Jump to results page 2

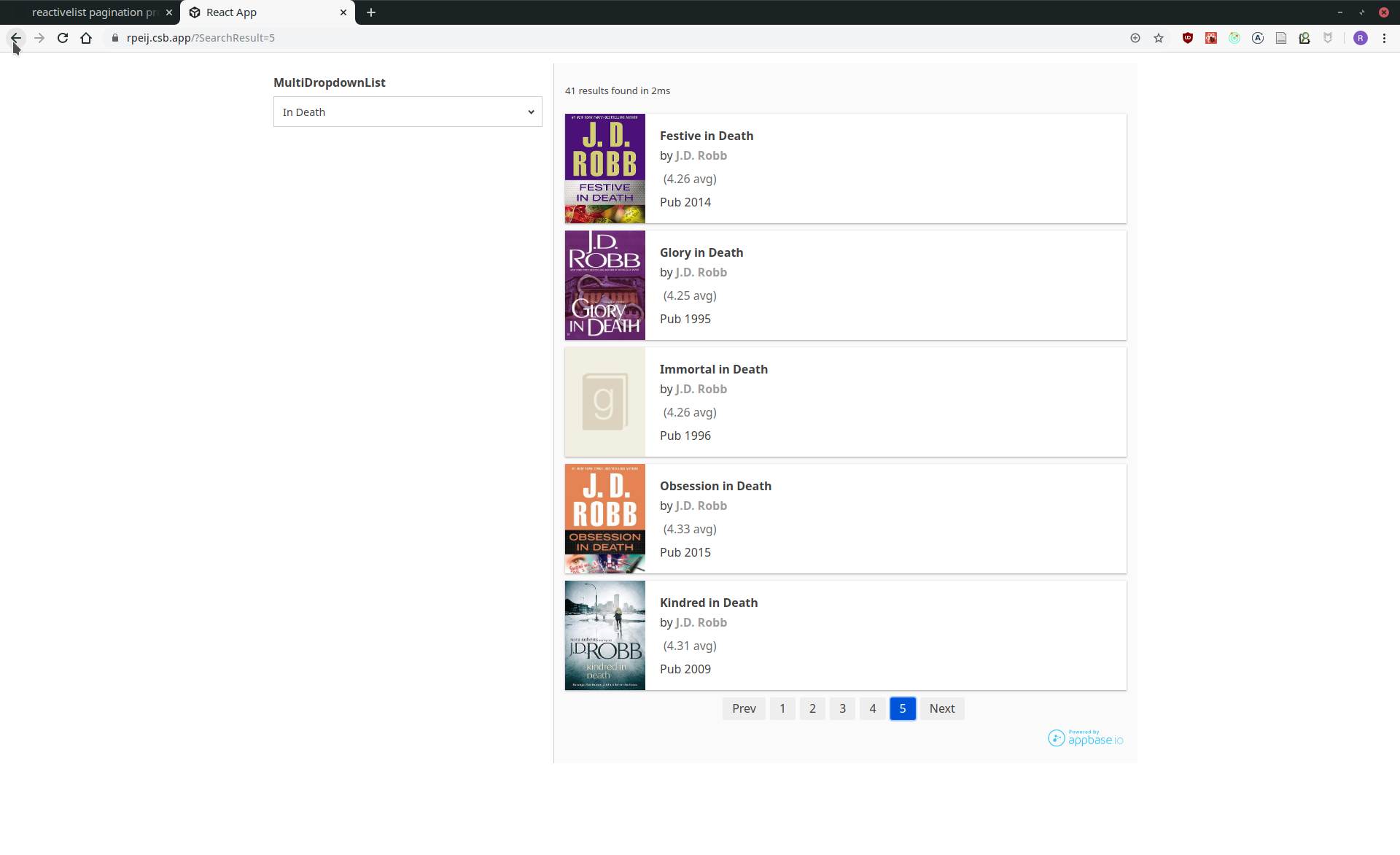tap(812, 708)
